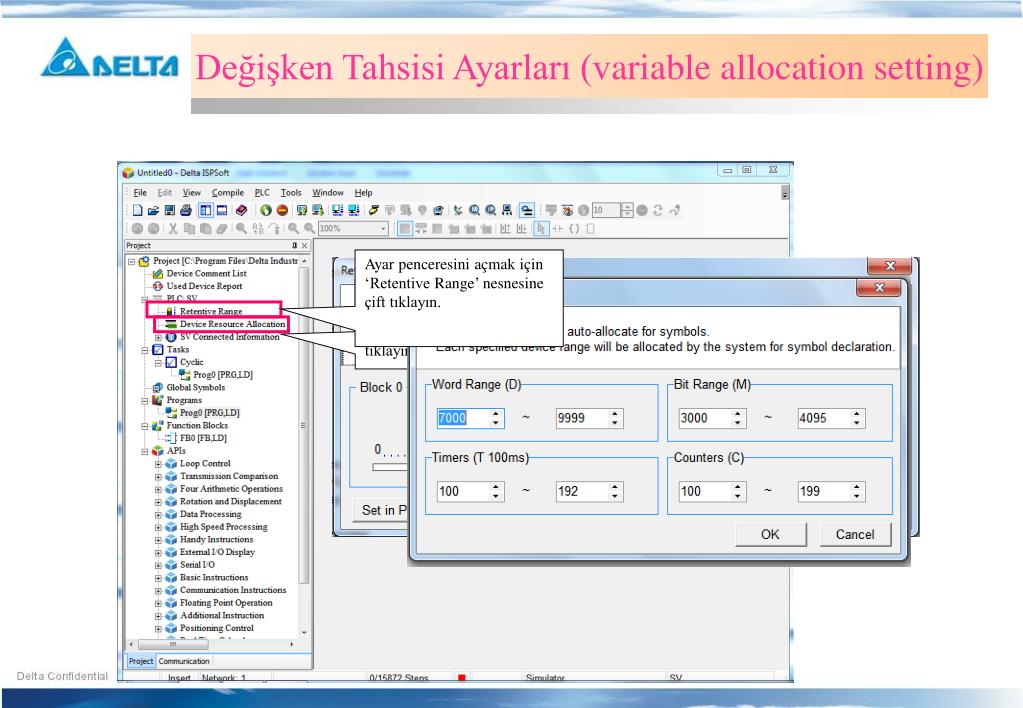Click Cancel in the allocation dialog
The width and height of the screenshot is (1023, 708).
coord(854,535)
